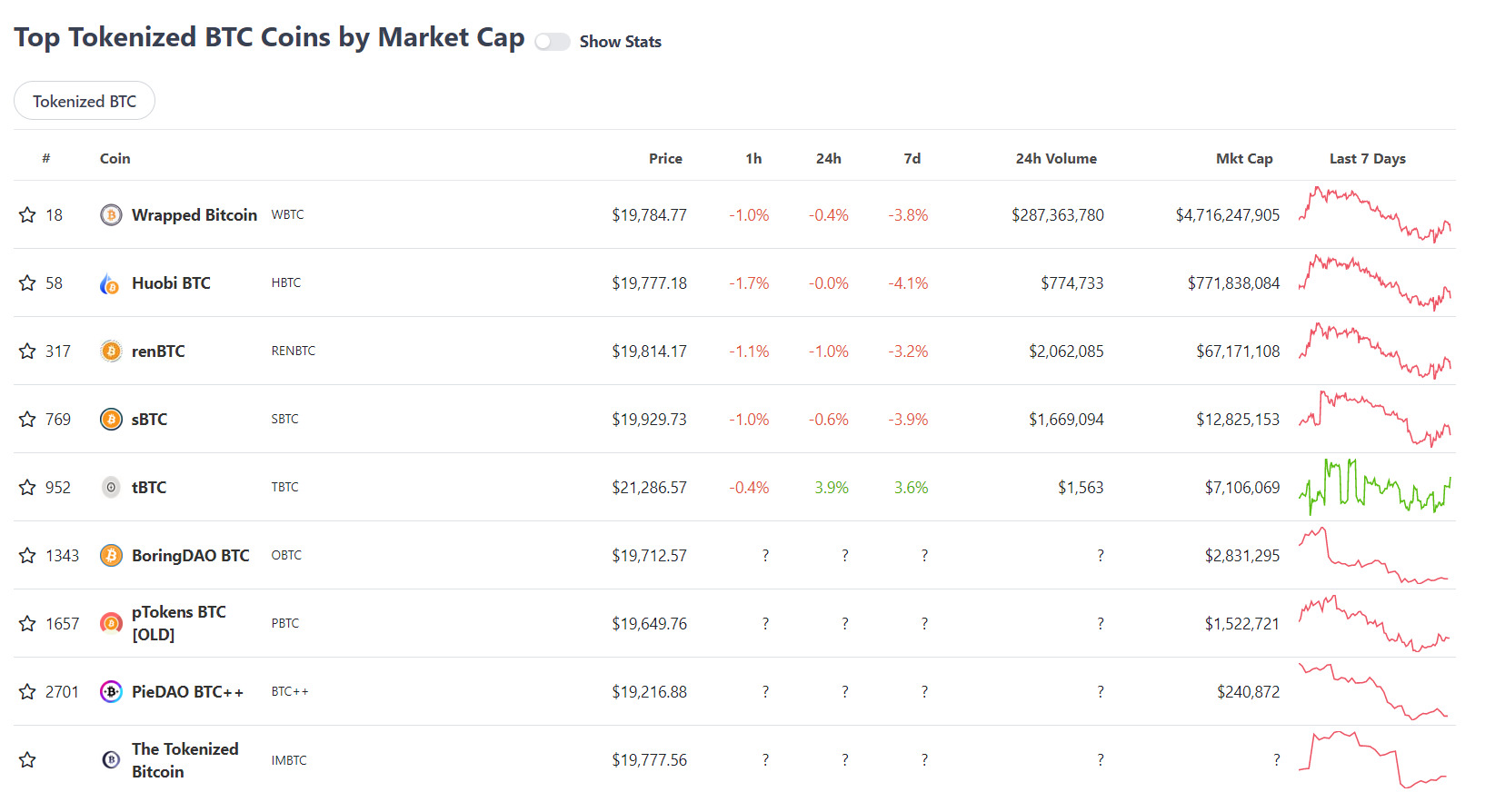The height and width of the screenshot is (812, 1505).
Task: Open The Tokenized Bitcoin link
Action: (185, 760)
